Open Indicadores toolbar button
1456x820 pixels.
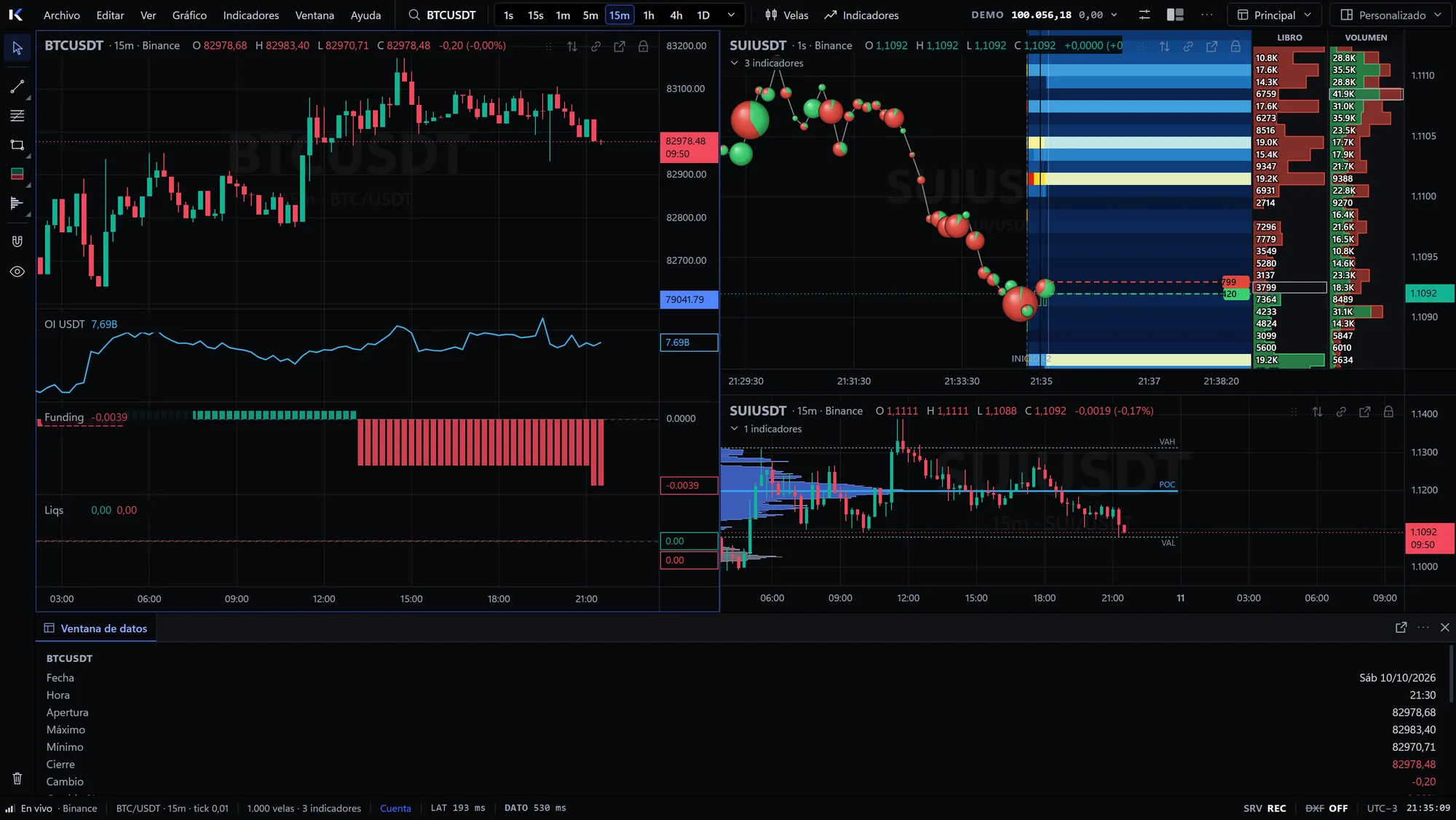pyautogui.click(x=861, y=15)
